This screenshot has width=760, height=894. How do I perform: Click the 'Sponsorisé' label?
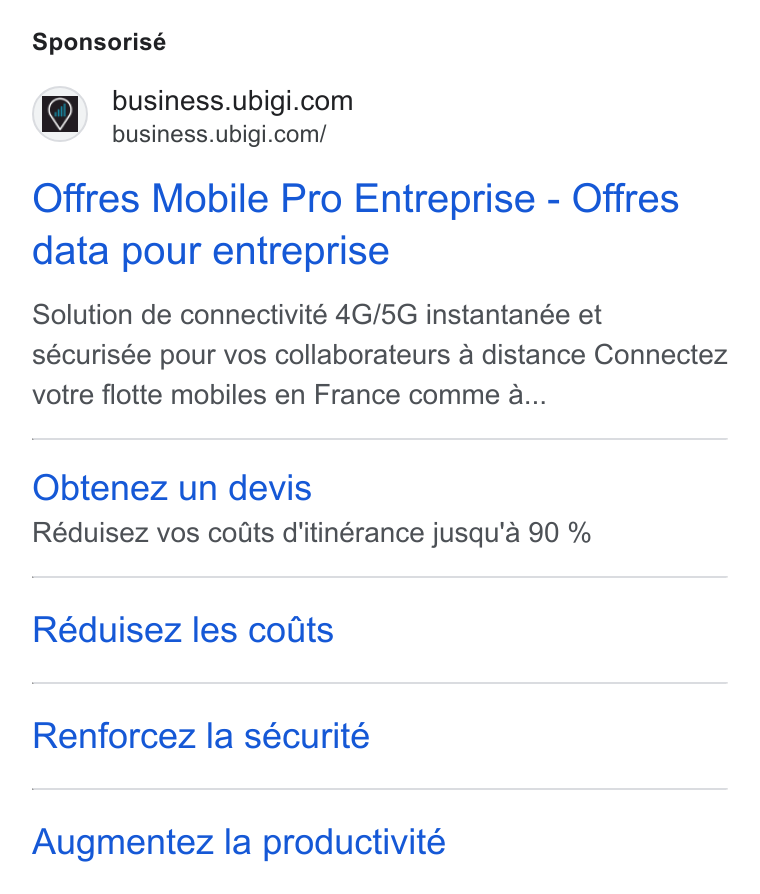click(99, 42)
